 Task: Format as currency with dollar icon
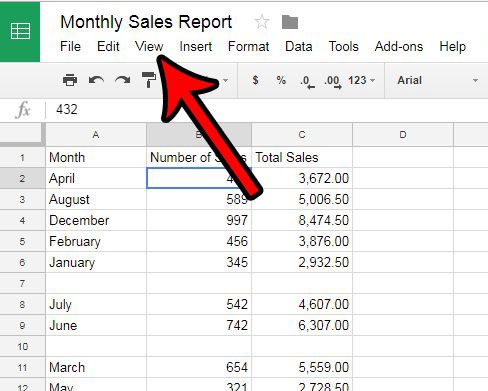(x=255, y=80)
